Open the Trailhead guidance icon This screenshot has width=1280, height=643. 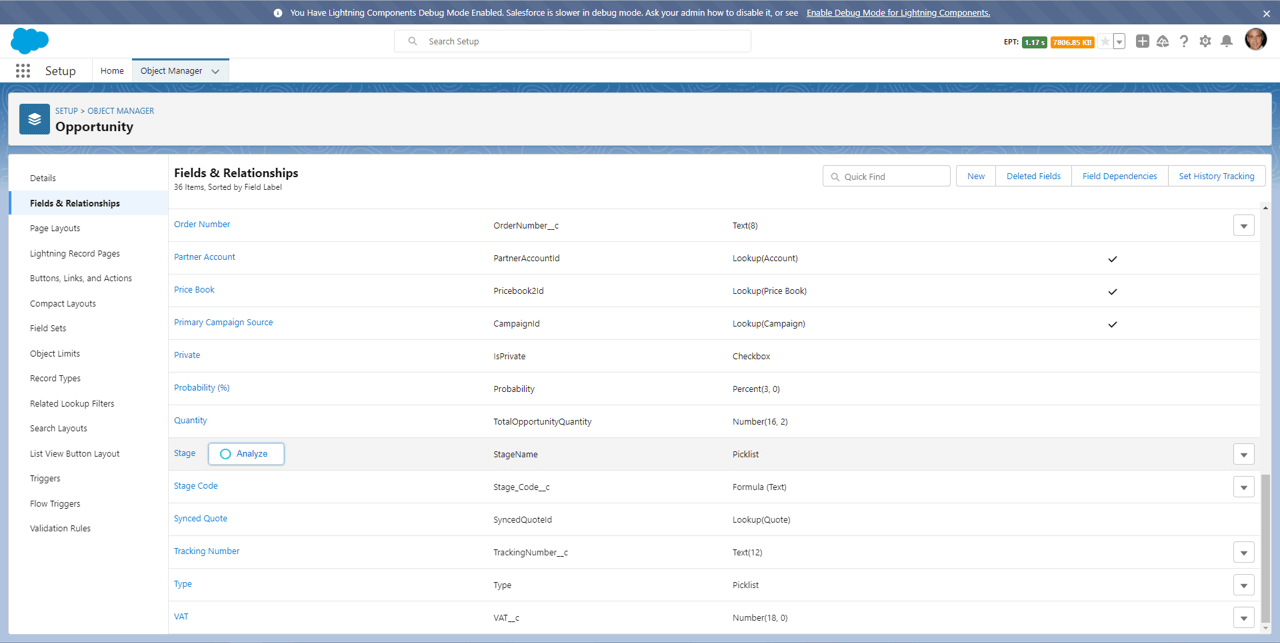pyautogui.click(x=1162, y=41)
